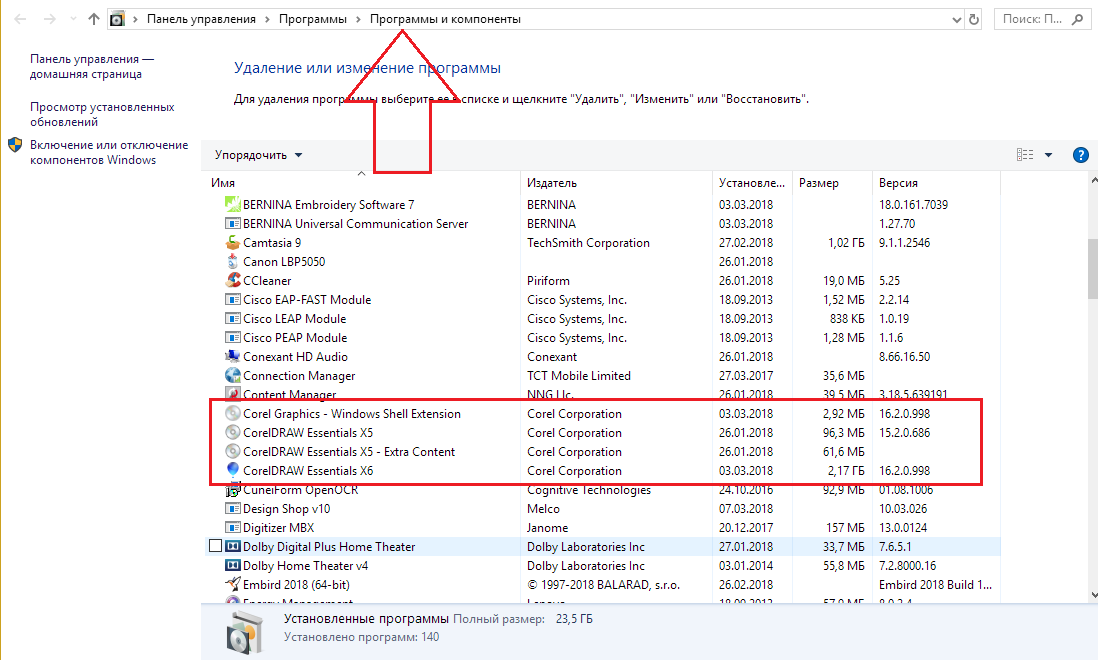
Task: Click the CorelDRAW Essentials X6 icon
Action: point(232,471)
